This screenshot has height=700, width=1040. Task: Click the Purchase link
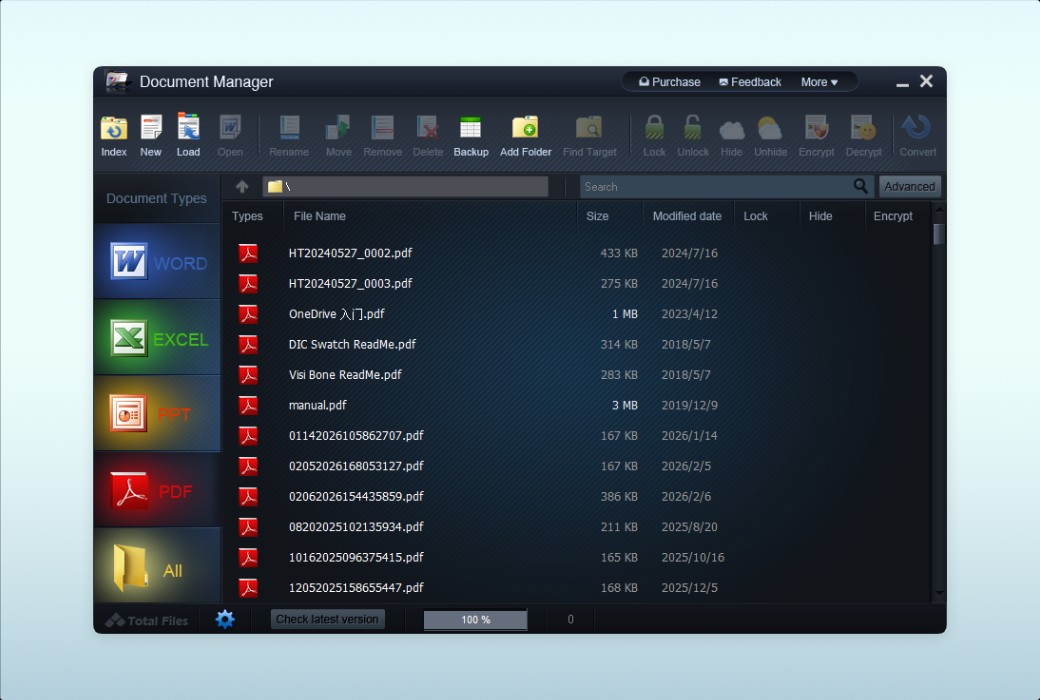(670, 82)
